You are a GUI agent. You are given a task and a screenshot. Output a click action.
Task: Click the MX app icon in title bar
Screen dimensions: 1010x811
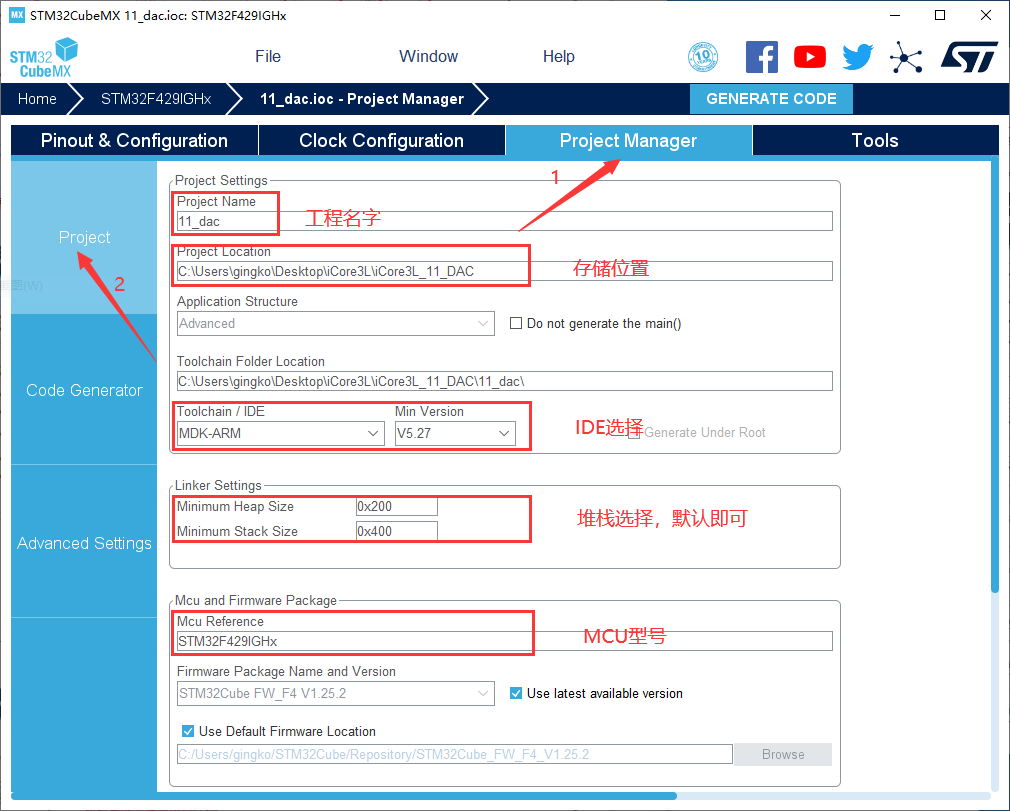[x=16, y=15]
